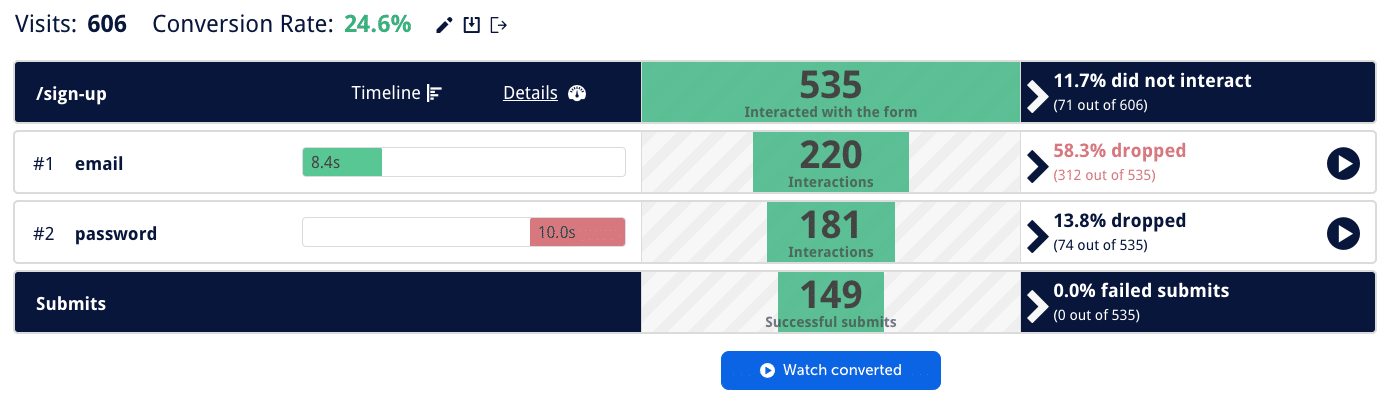Click the 535 interacted green block

click(831, 93)
